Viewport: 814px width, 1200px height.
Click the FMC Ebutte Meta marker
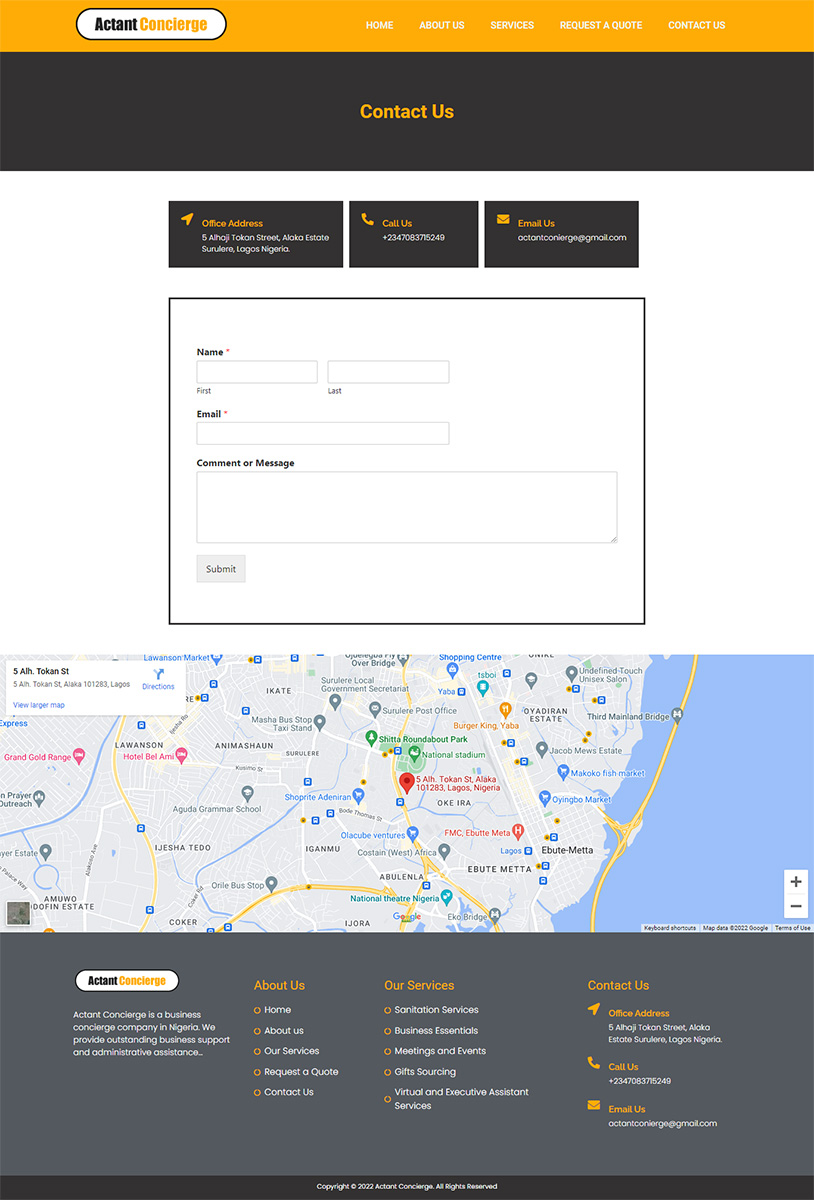518,831
